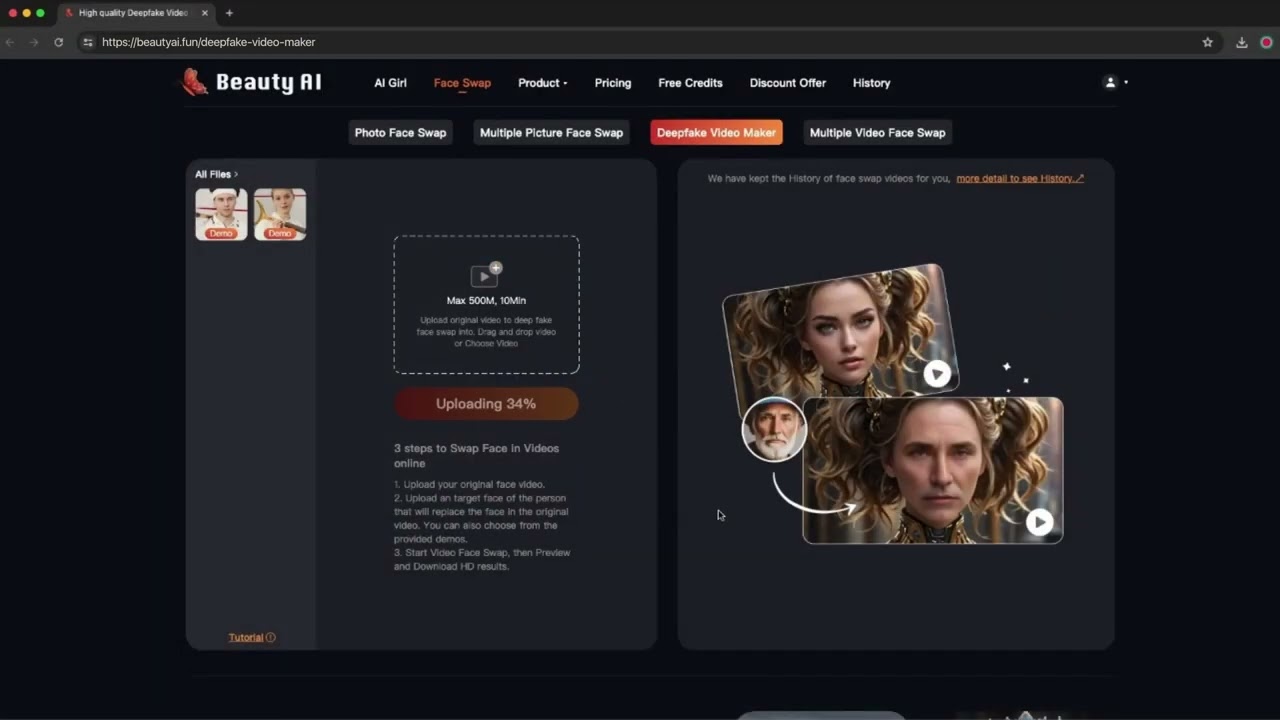Switch to Multiple Video Face Swap tab
Viewport: 1280px width, 720px height.
click(877, 133)
